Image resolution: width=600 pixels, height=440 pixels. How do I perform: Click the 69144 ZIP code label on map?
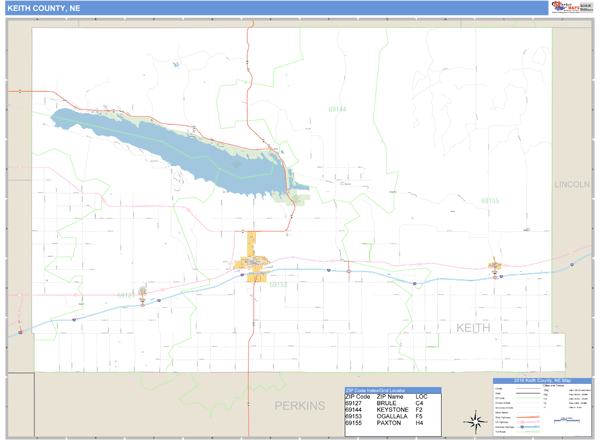pyautogui.click(x=337, y=109)
